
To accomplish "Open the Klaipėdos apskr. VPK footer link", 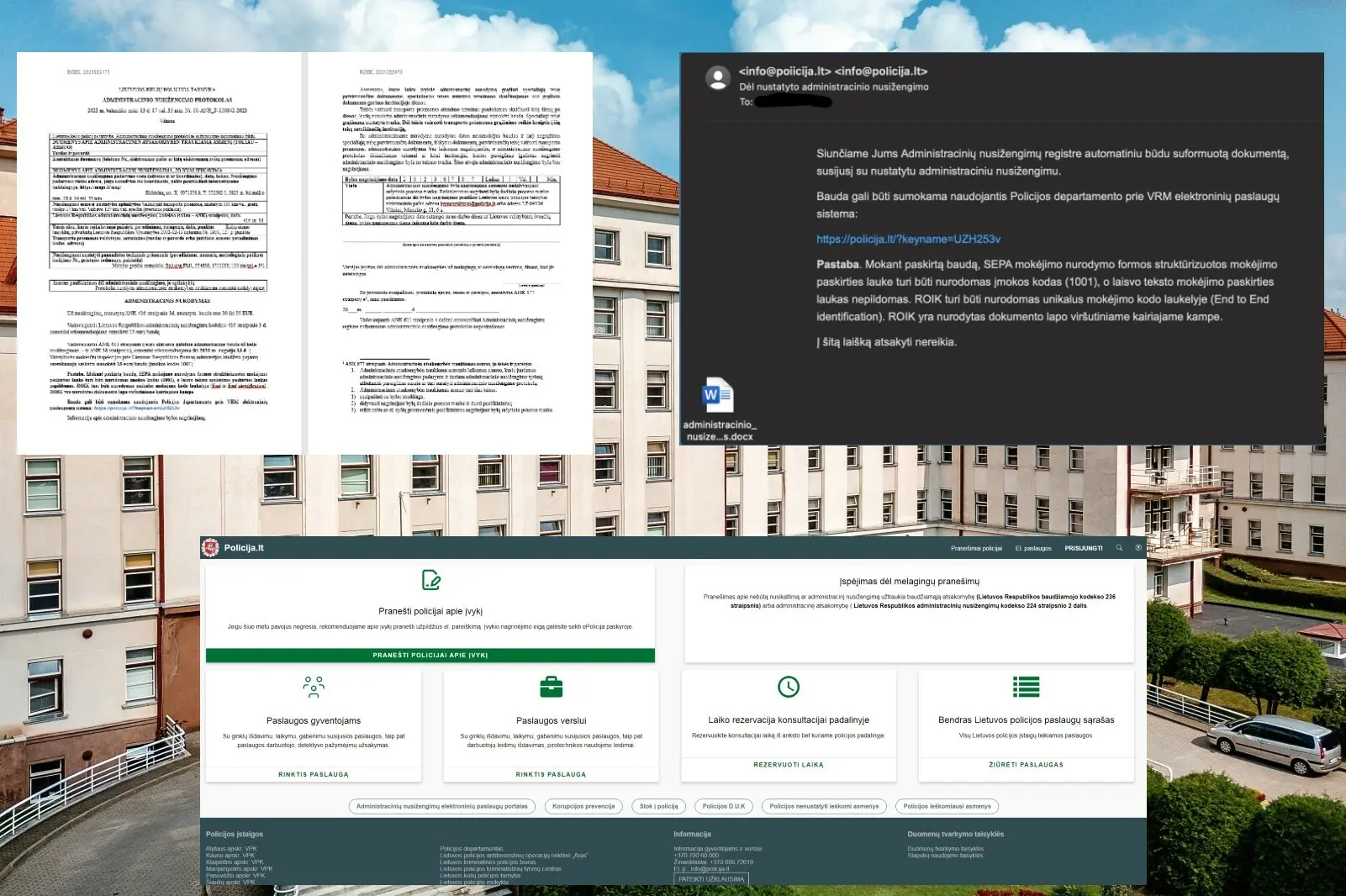I will point(235,862).
